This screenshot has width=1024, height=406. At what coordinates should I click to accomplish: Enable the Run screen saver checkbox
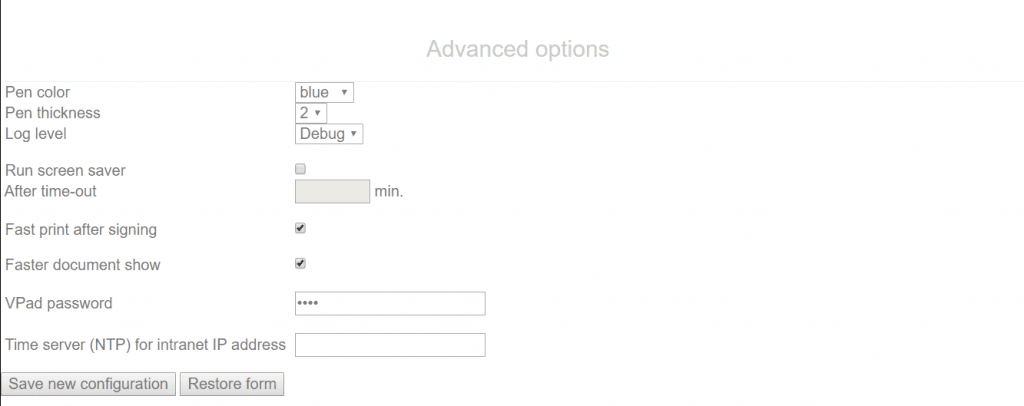tap(300, 170)
